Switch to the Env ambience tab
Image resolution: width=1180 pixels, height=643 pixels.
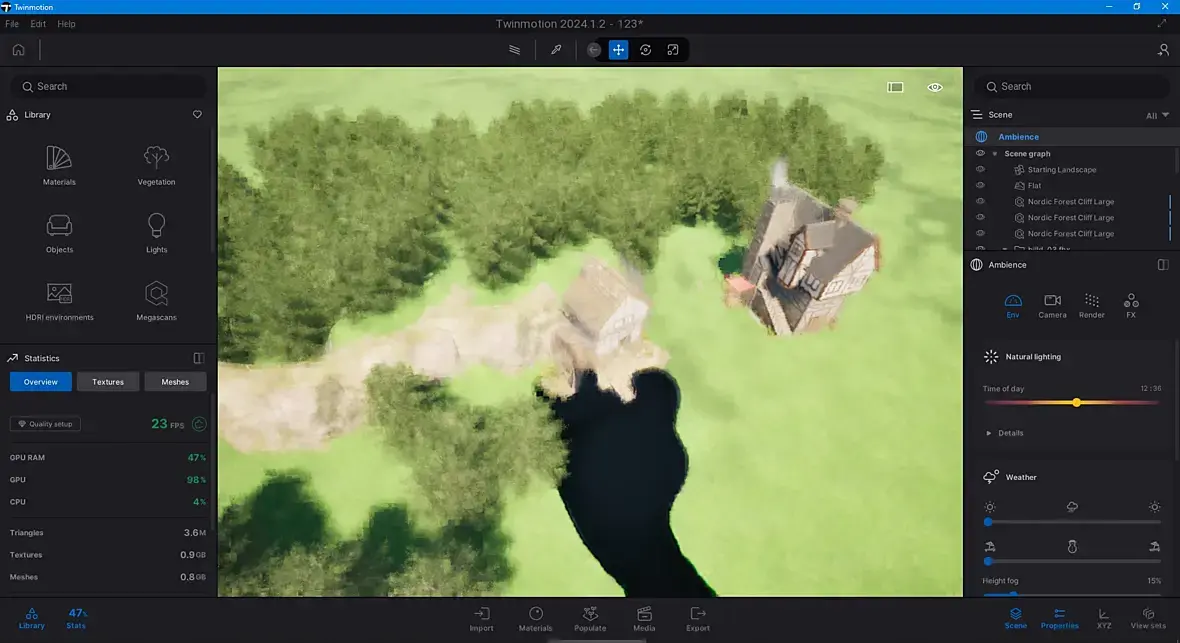(x=1013, y=306)
